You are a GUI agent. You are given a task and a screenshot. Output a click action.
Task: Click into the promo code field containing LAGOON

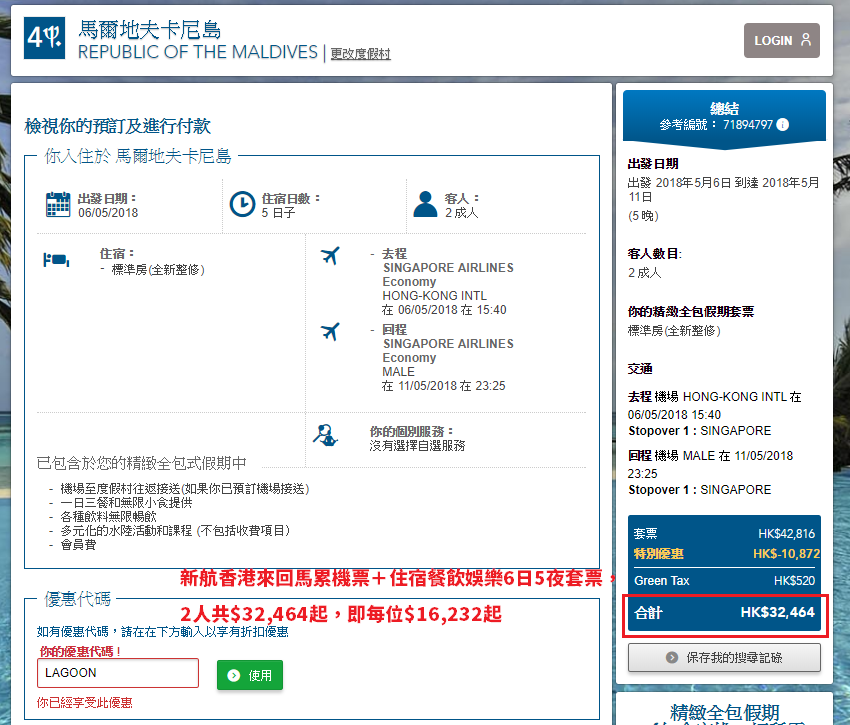coord(118,673)
